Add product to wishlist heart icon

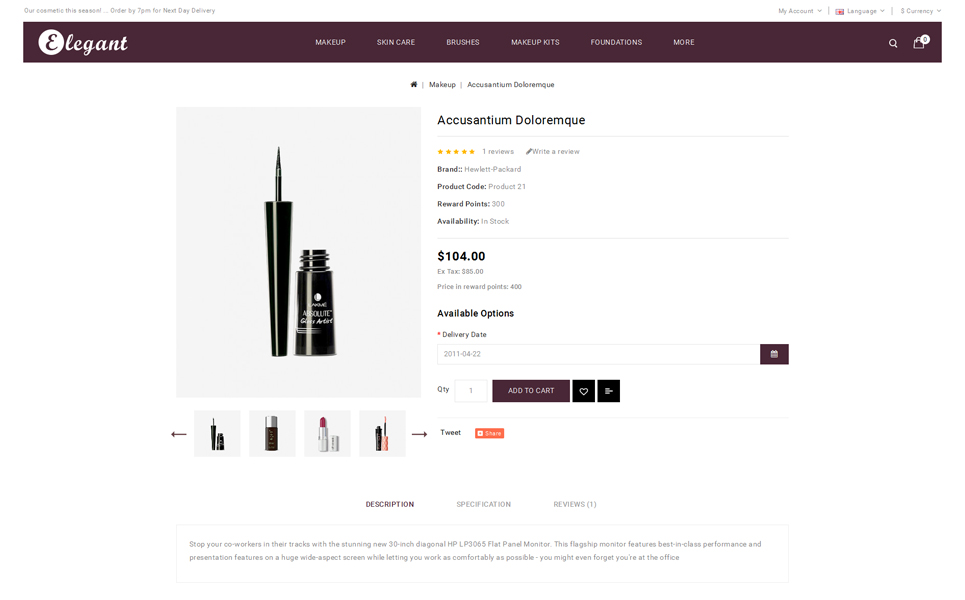[x=583, y=391]
